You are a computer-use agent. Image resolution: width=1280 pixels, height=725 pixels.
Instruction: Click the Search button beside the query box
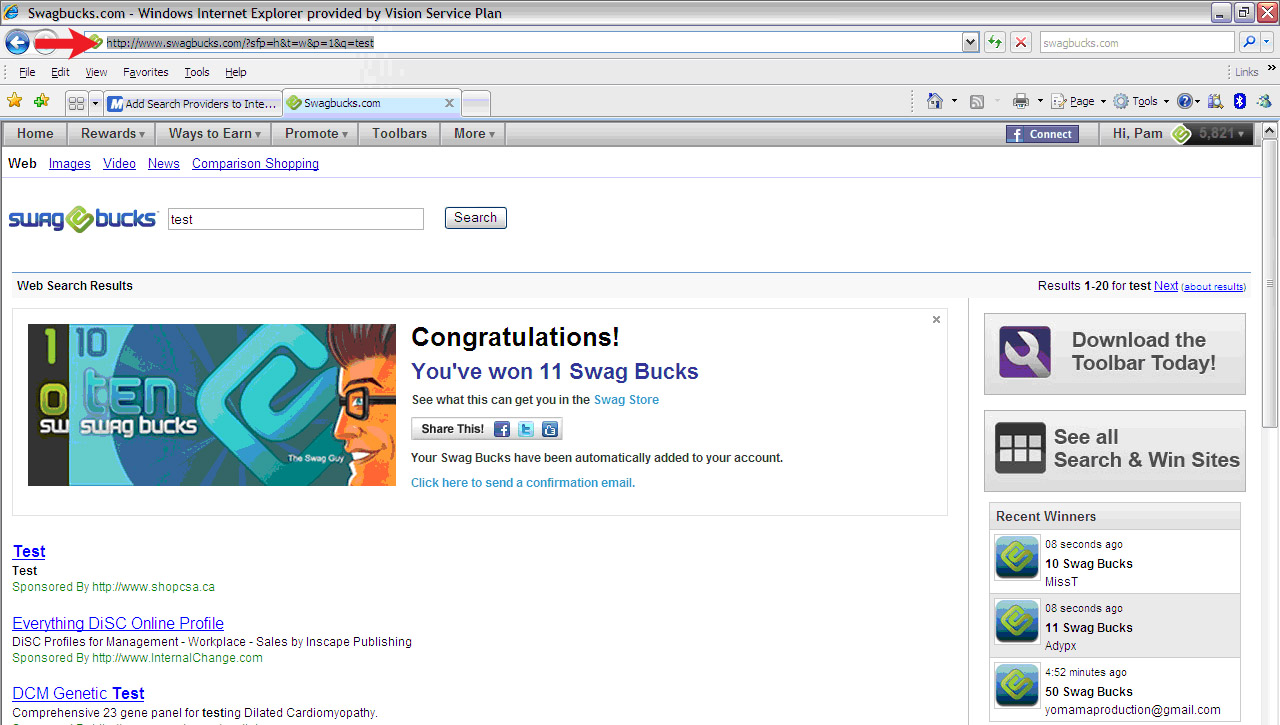[x=475, y=218]
